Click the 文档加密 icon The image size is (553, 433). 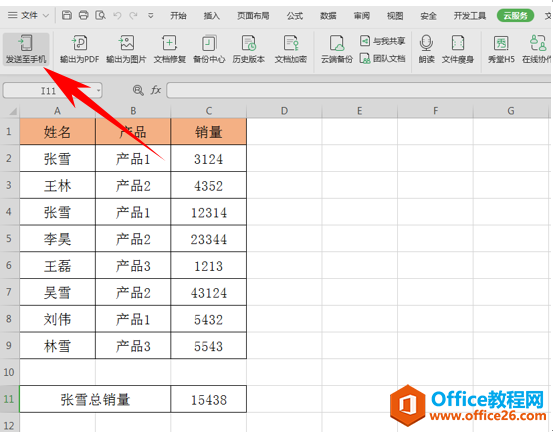(x=291, y=43)
